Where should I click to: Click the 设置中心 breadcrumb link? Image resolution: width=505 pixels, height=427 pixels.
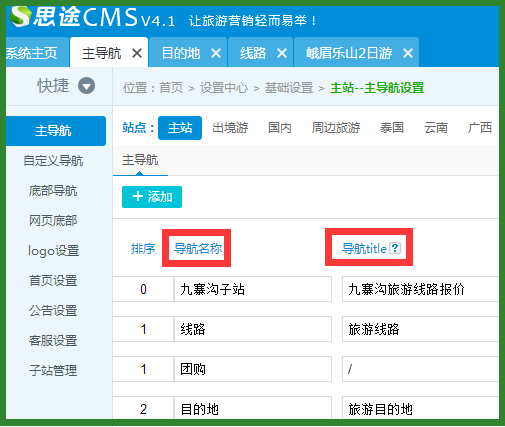point(224,88)
